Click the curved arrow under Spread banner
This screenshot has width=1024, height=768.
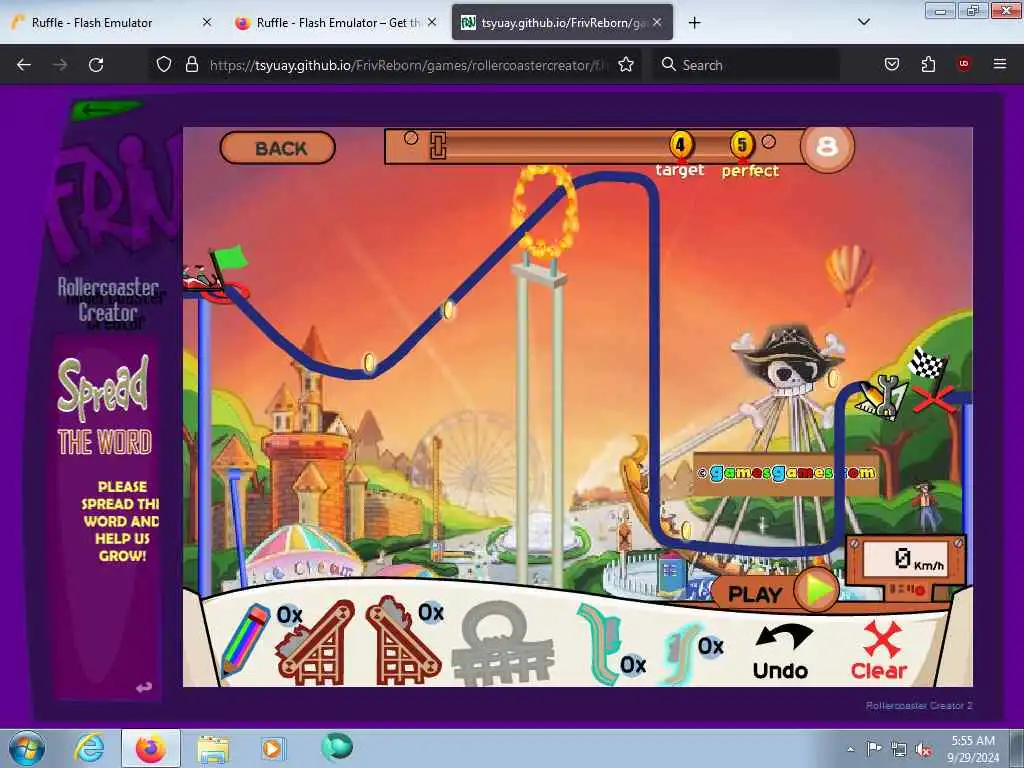(144, 687)
